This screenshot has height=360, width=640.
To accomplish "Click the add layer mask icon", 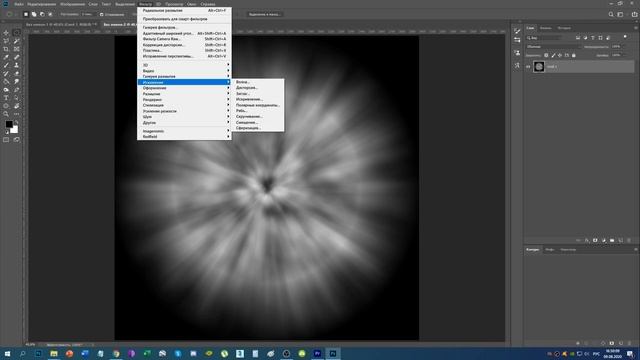I will click(x=595, y=240).
